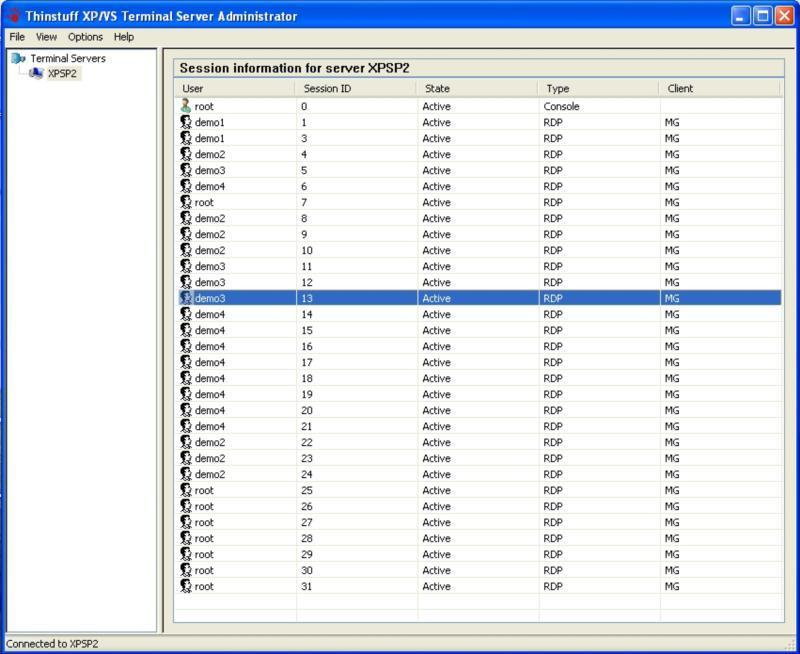800x654 pixels.
Task: Click Session information for server XPSP2 heading
Action: click(x=294, y=68)
